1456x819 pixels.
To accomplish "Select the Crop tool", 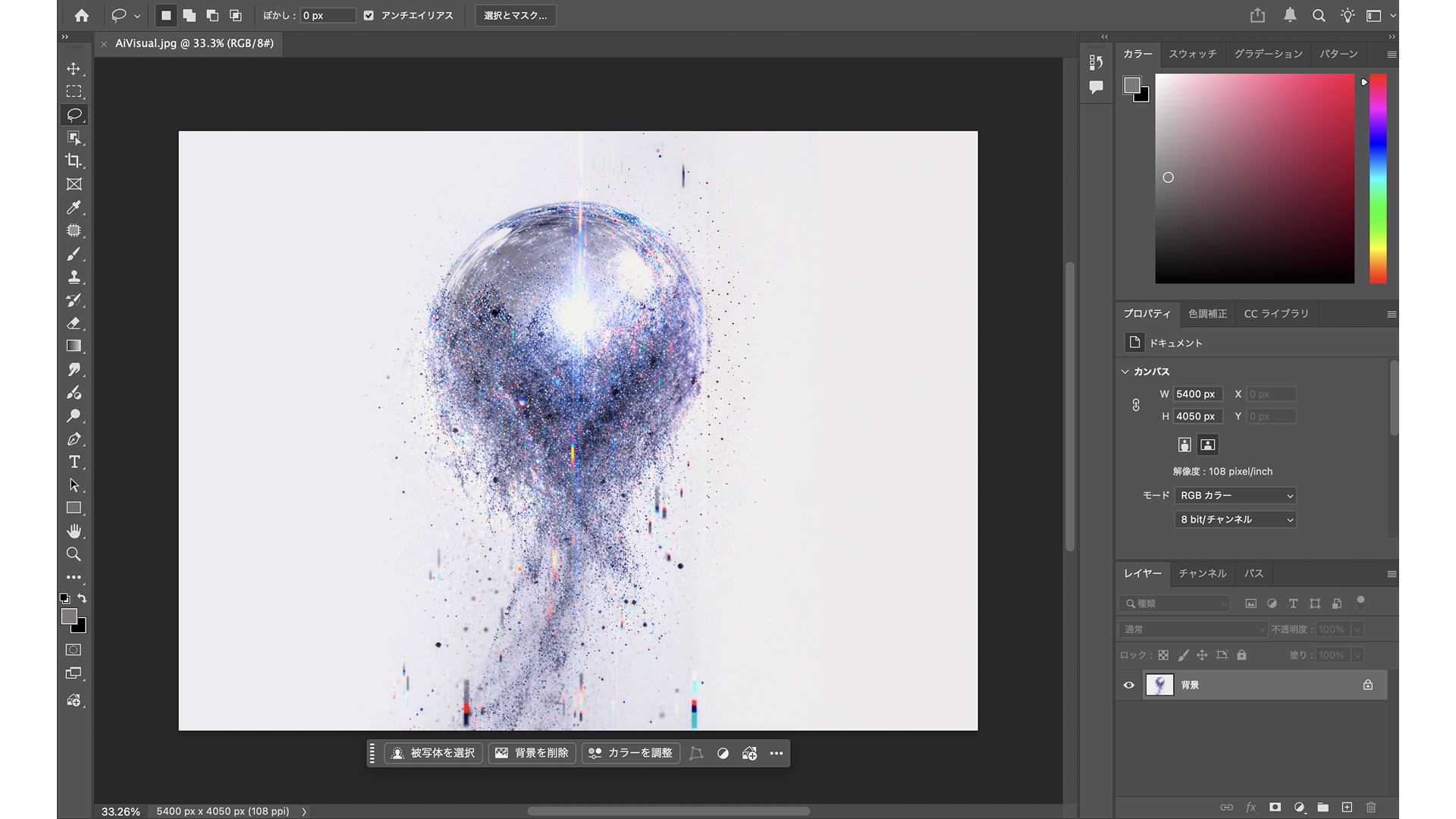I will coord(74,161).
